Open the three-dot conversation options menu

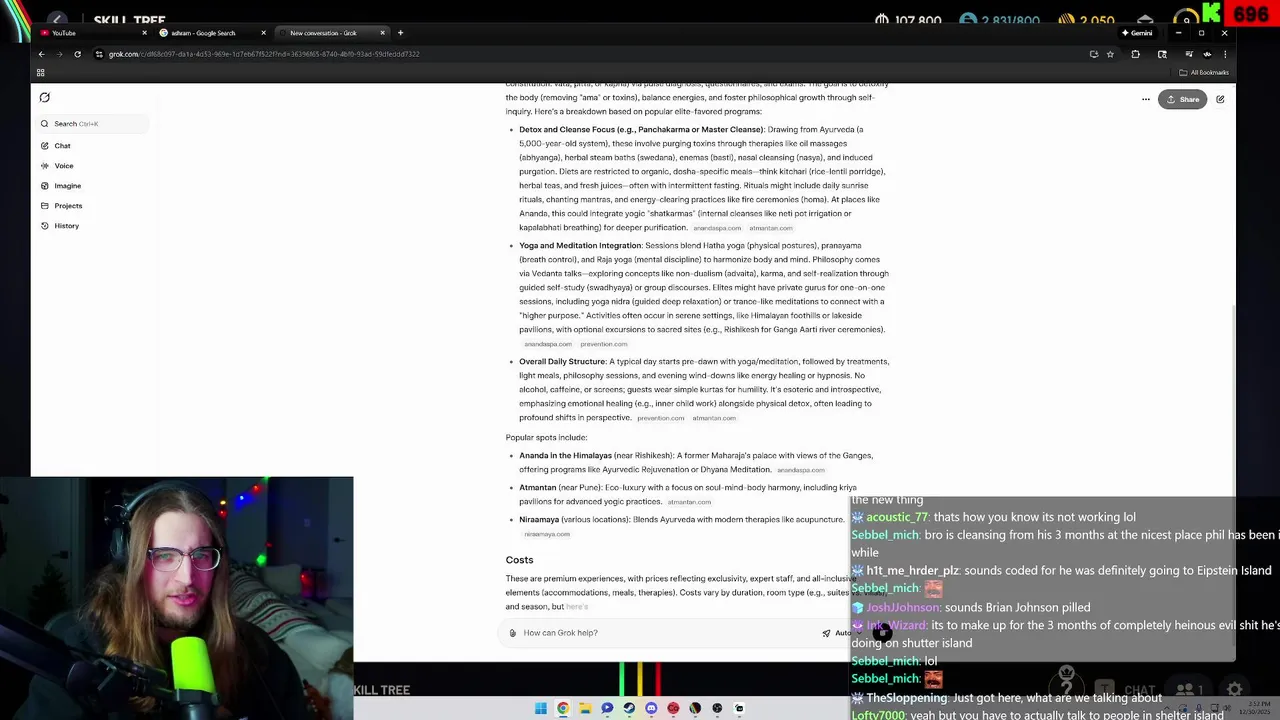click(x=1146, y=99)
